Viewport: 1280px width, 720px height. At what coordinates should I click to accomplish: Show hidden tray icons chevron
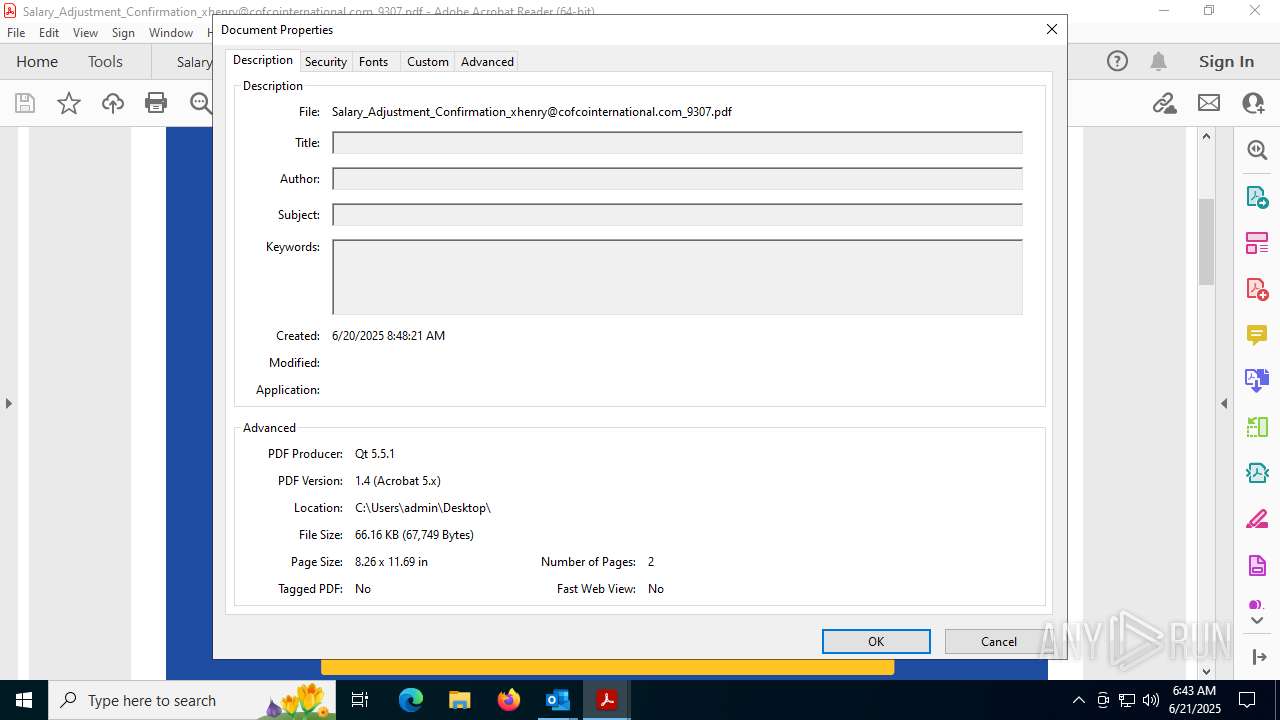pos(1078,700)
